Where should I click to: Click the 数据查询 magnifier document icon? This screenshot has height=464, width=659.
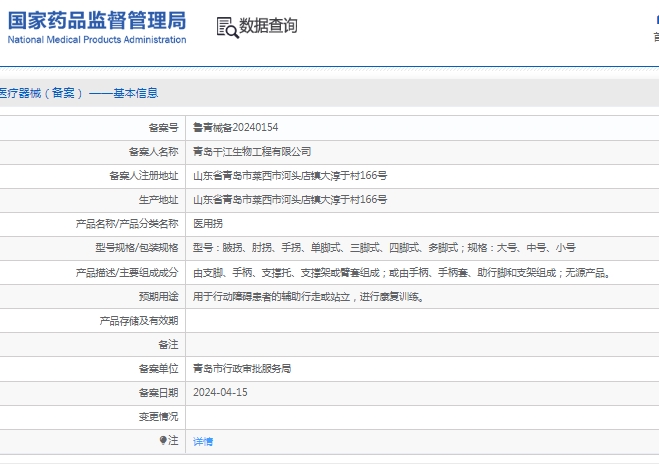[x=228, y=27]
